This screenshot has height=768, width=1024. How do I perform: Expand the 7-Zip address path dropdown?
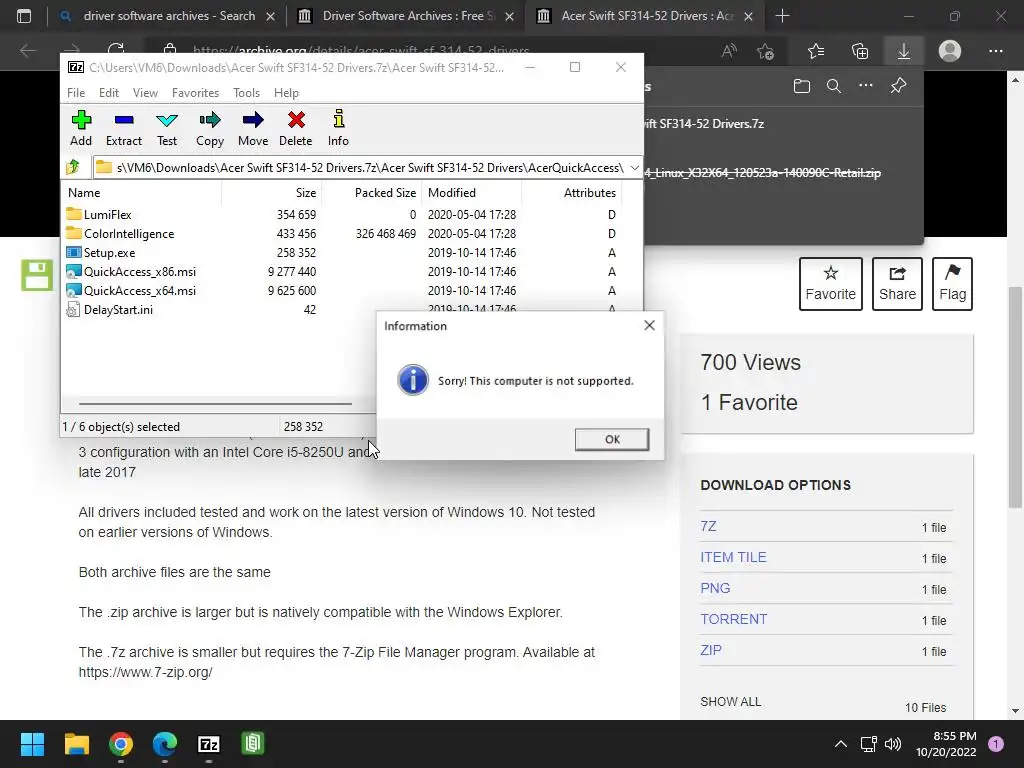coord(634,168)
